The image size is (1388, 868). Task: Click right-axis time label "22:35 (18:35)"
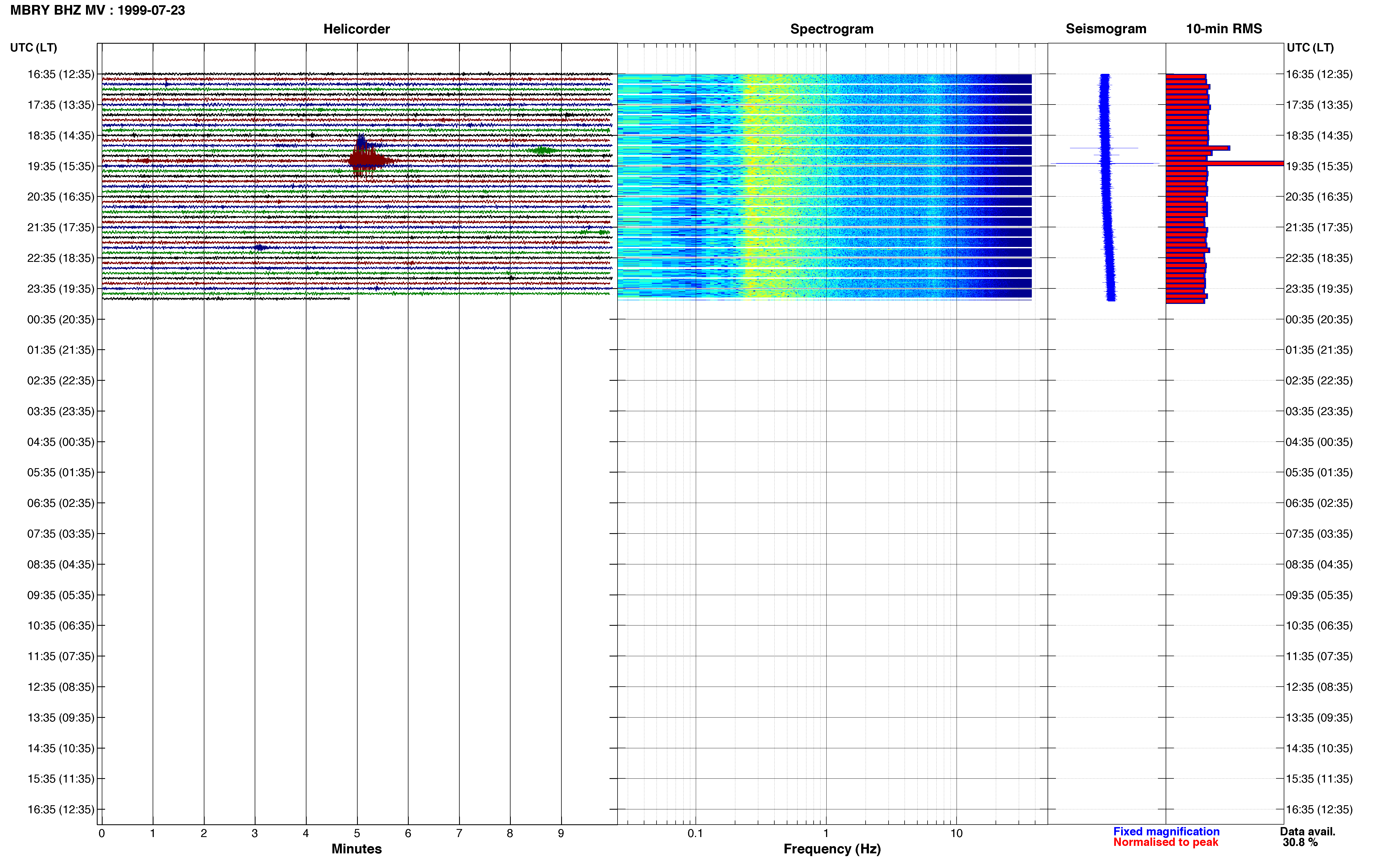(1319, 258)
